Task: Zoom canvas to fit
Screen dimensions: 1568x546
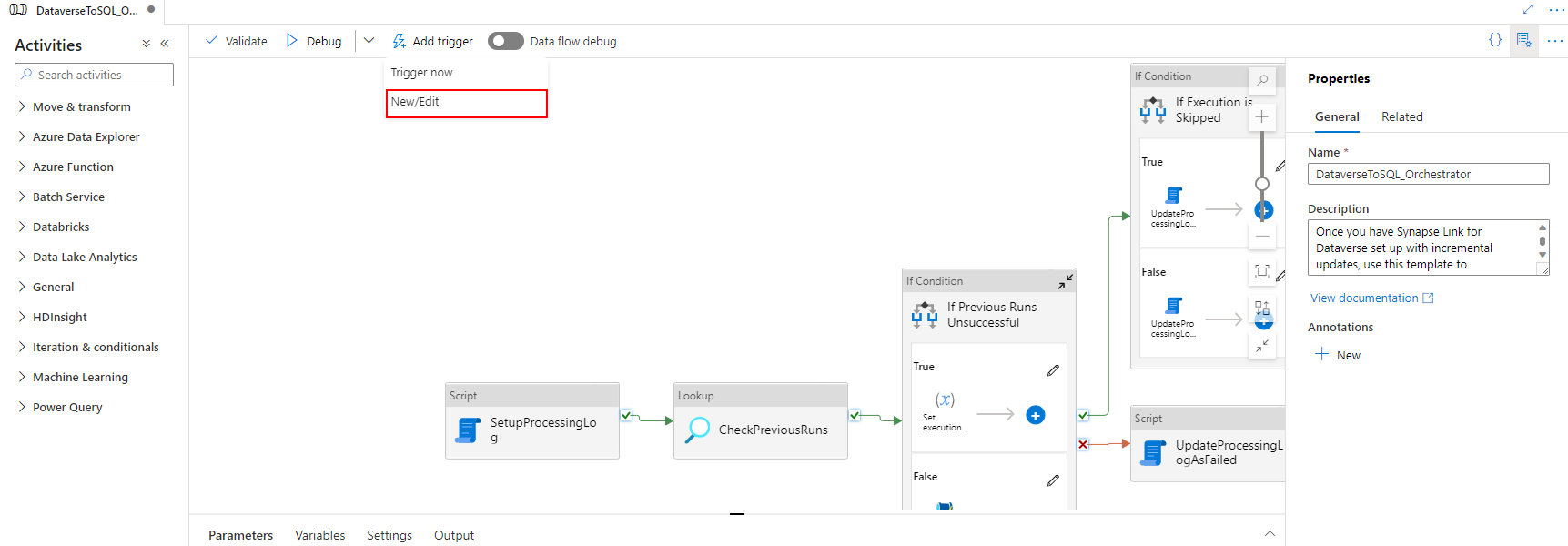Action: point(1262,271)
